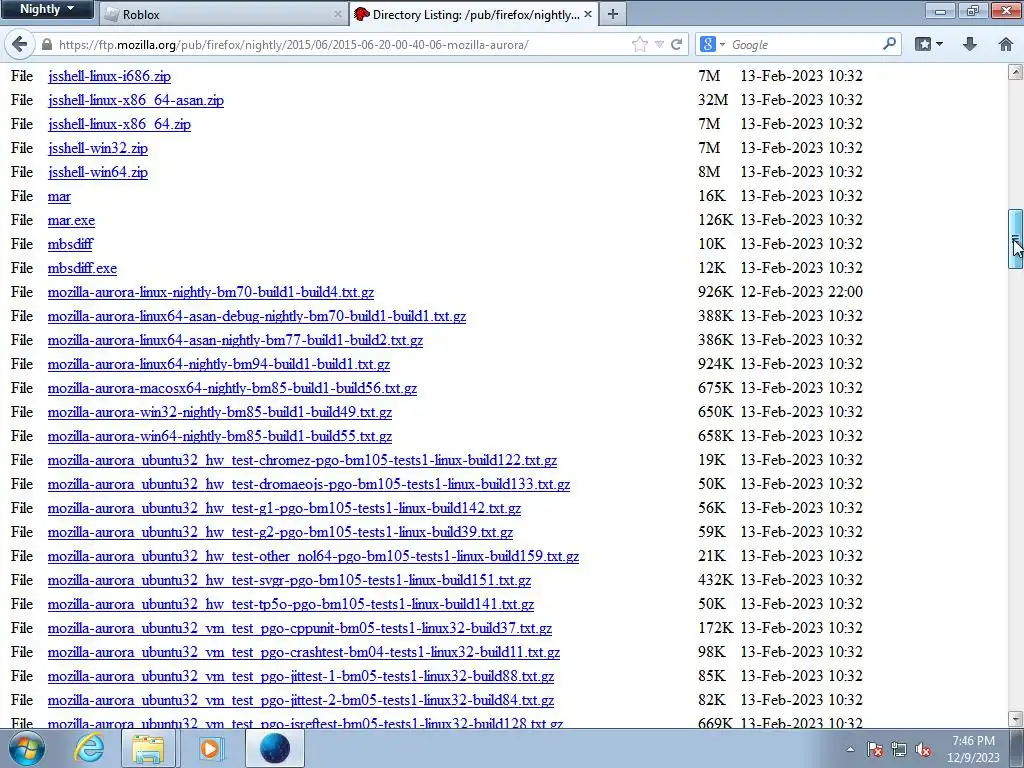
Task: Show hidden tray icons arrow
Action: pos(850,749)
